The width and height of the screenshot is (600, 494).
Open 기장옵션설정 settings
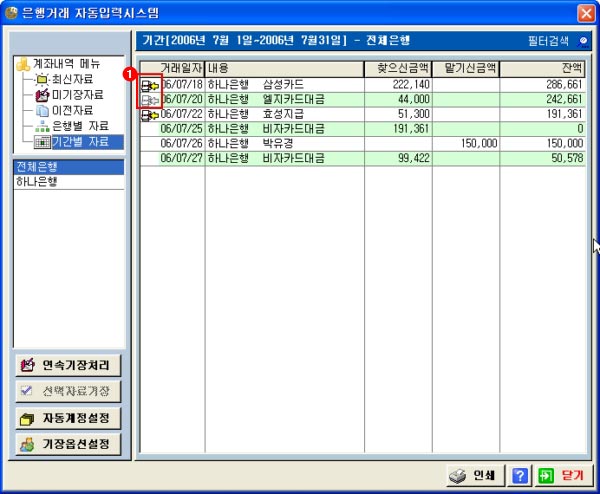coord(68,444)
